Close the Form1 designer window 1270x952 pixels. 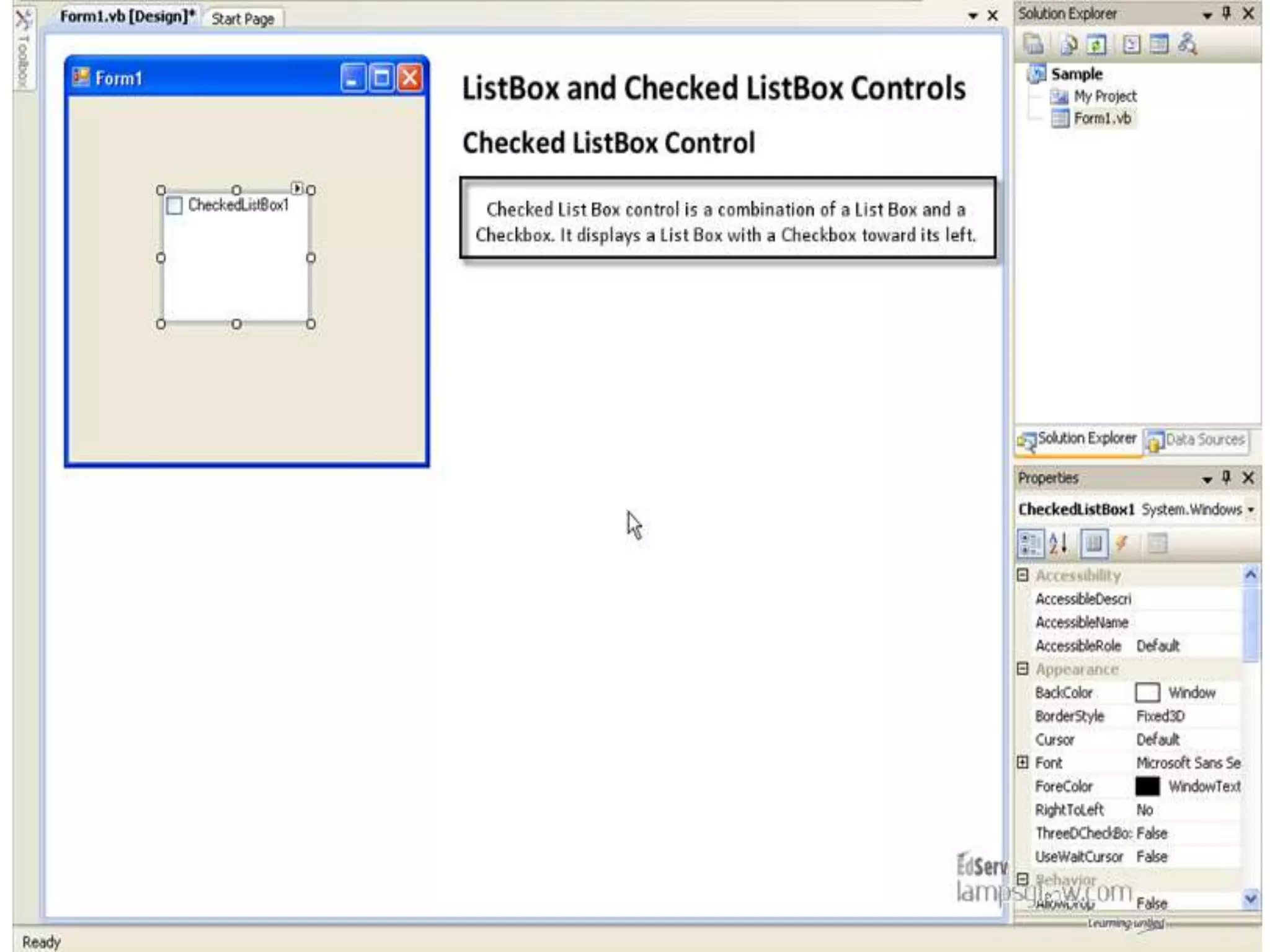[x=410, y=78]
